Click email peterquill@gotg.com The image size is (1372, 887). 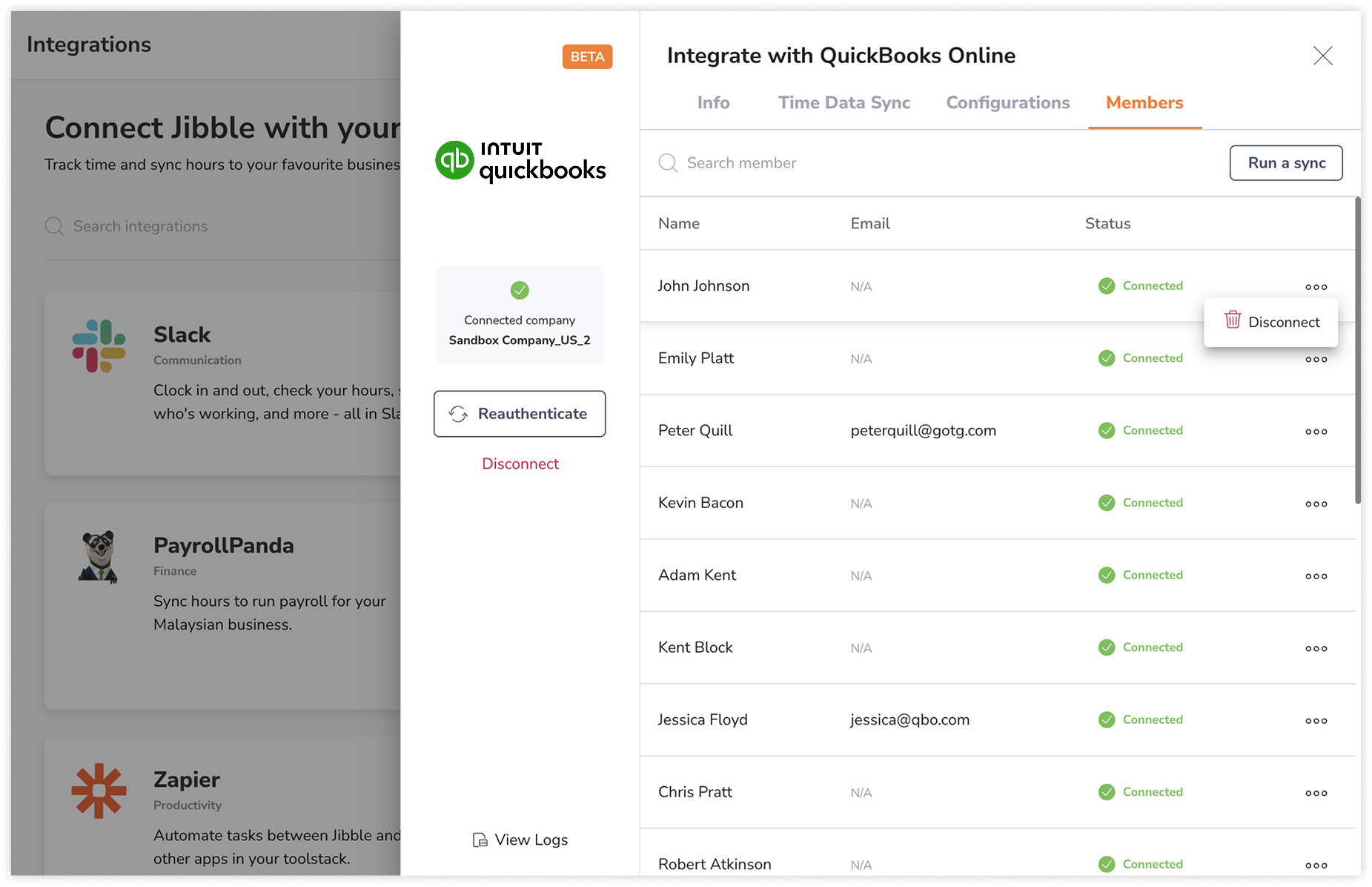(x=923, y=431)
